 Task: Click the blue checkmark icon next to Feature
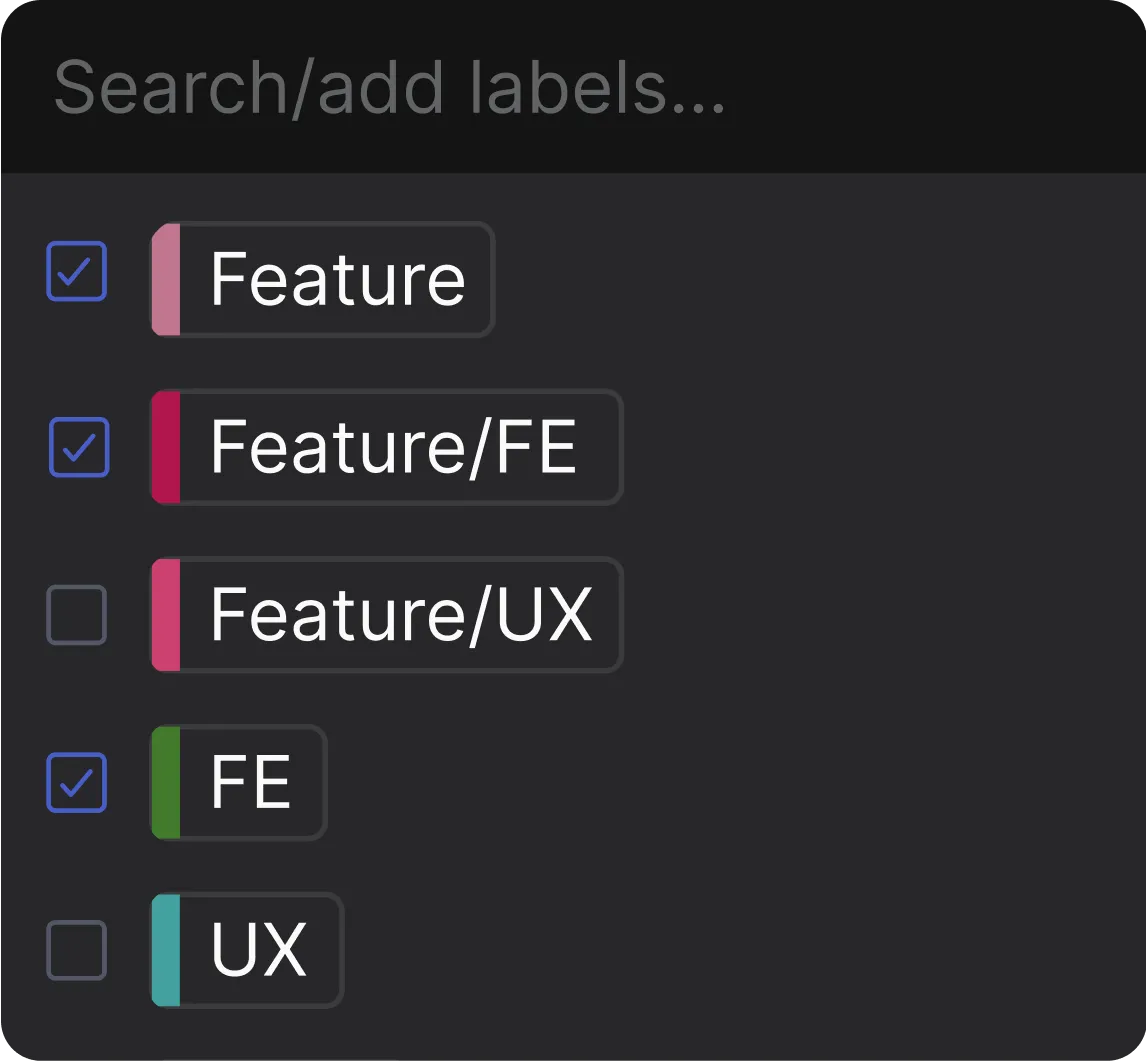point(77,271)
